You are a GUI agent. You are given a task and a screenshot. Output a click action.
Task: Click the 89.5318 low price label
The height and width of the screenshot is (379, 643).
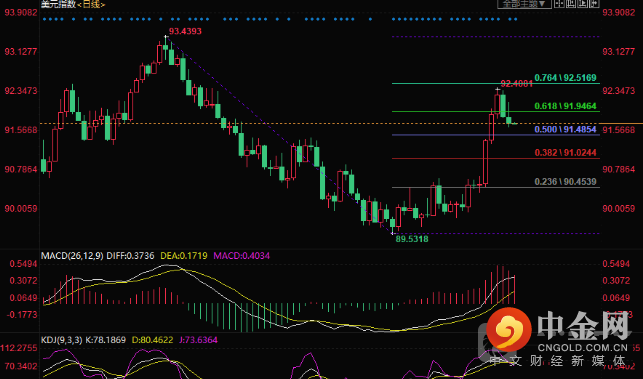point(412,239)
